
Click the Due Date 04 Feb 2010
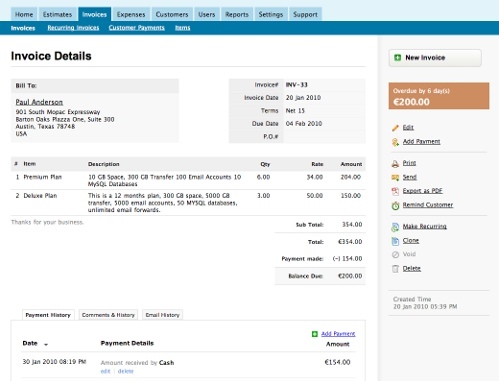[x=304, y=124]
